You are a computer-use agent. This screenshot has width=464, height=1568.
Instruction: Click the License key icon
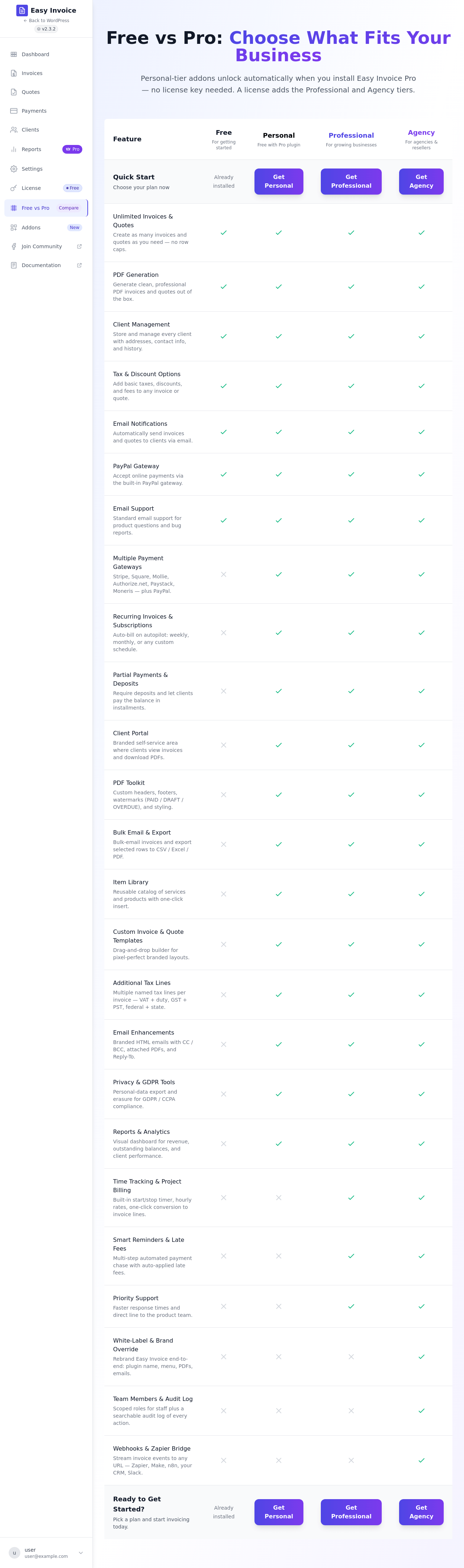click(14, 189)
